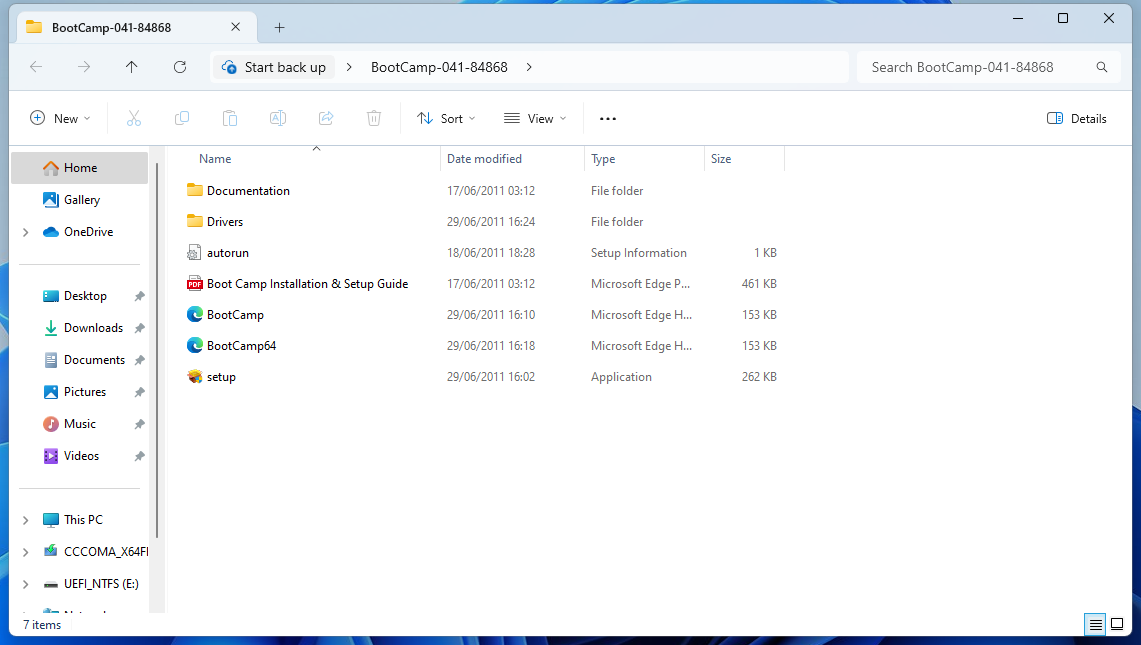Click the Rename icon in toolbar
Image resolution: width=1141 pixels, height=645 pixels.
click(278, 119)
